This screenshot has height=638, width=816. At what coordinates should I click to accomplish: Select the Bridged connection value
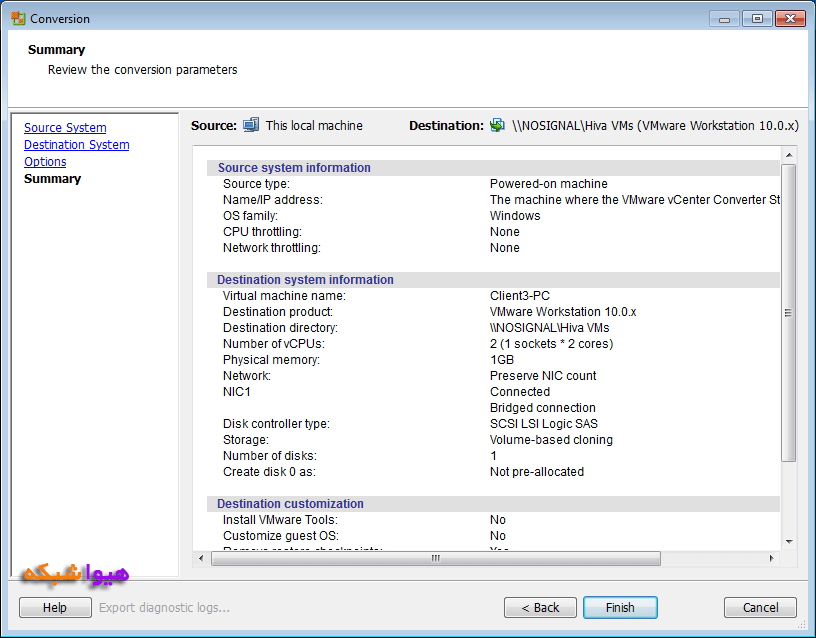(x=543, y=408)
